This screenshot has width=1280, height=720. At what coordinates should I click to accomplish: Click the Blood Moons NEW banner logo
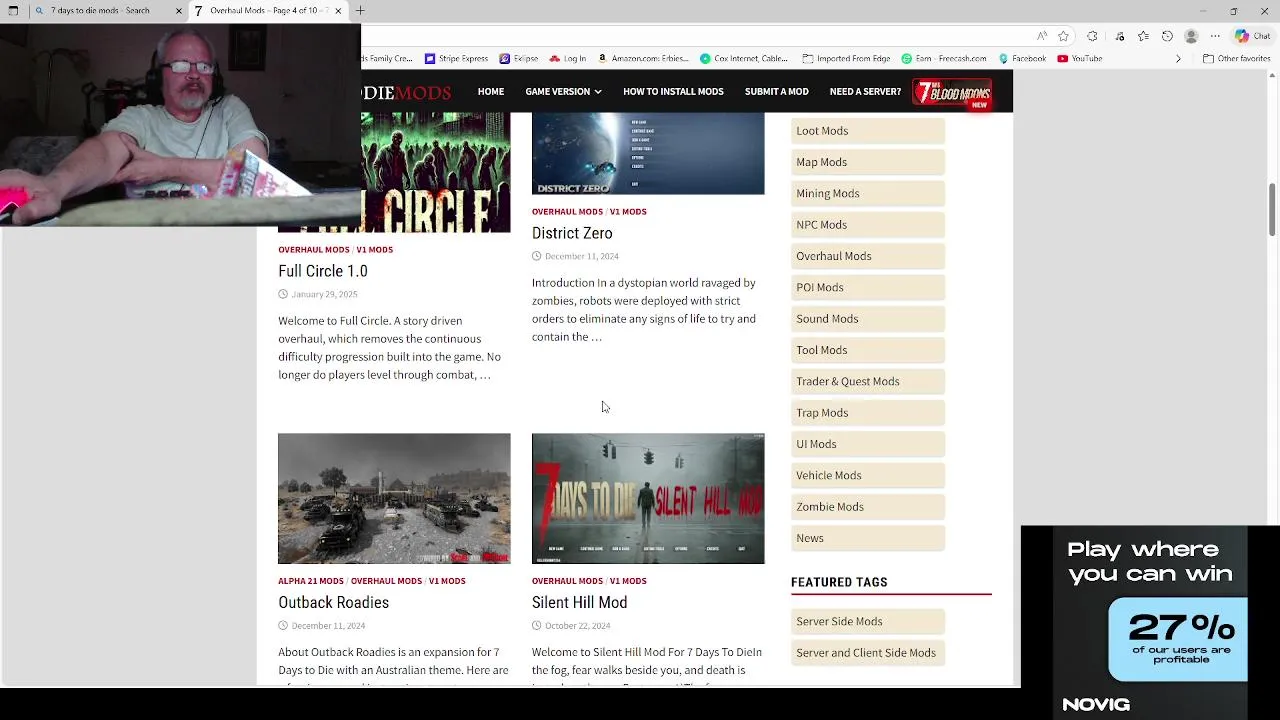coord(952,92)
